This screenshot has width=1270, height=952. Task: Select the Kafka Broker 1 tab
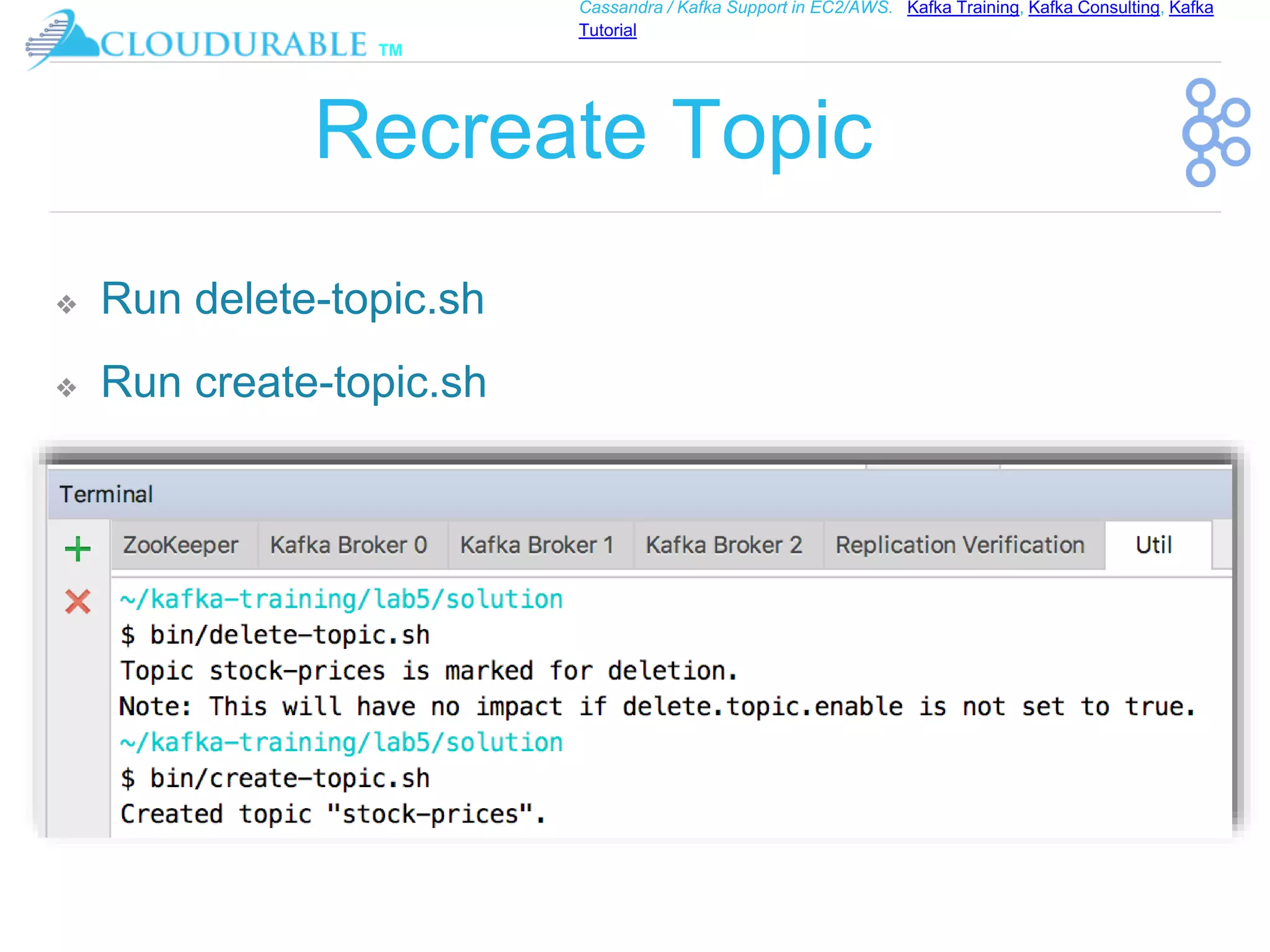536,545
